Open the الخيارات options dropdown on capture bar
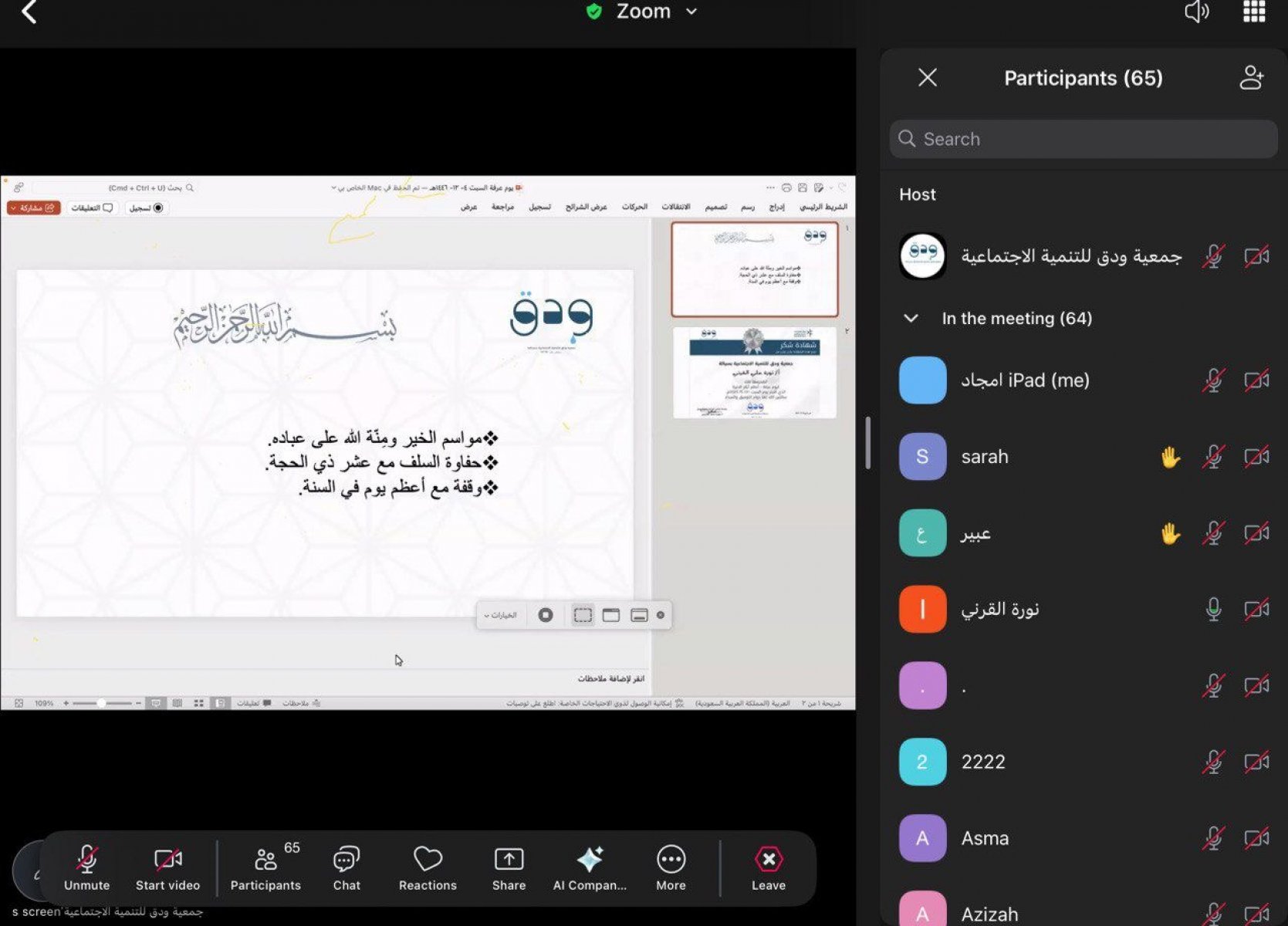Screen dimensions: 1288x926 (x=500, y=615)
